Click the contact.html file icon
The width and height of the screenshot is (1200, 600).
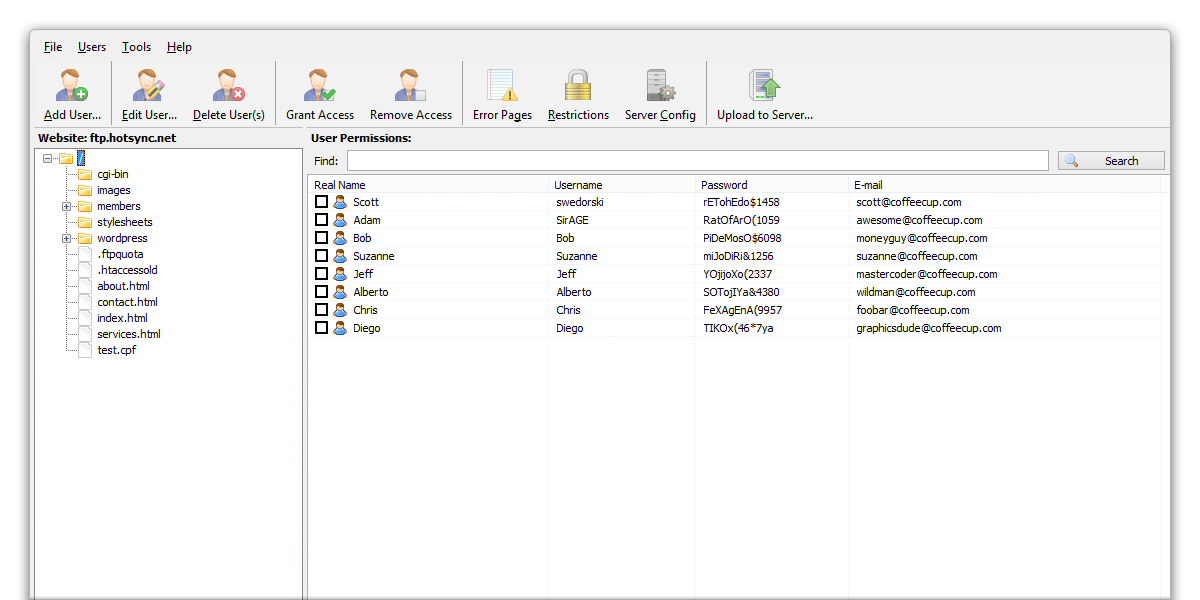[85, 302]
